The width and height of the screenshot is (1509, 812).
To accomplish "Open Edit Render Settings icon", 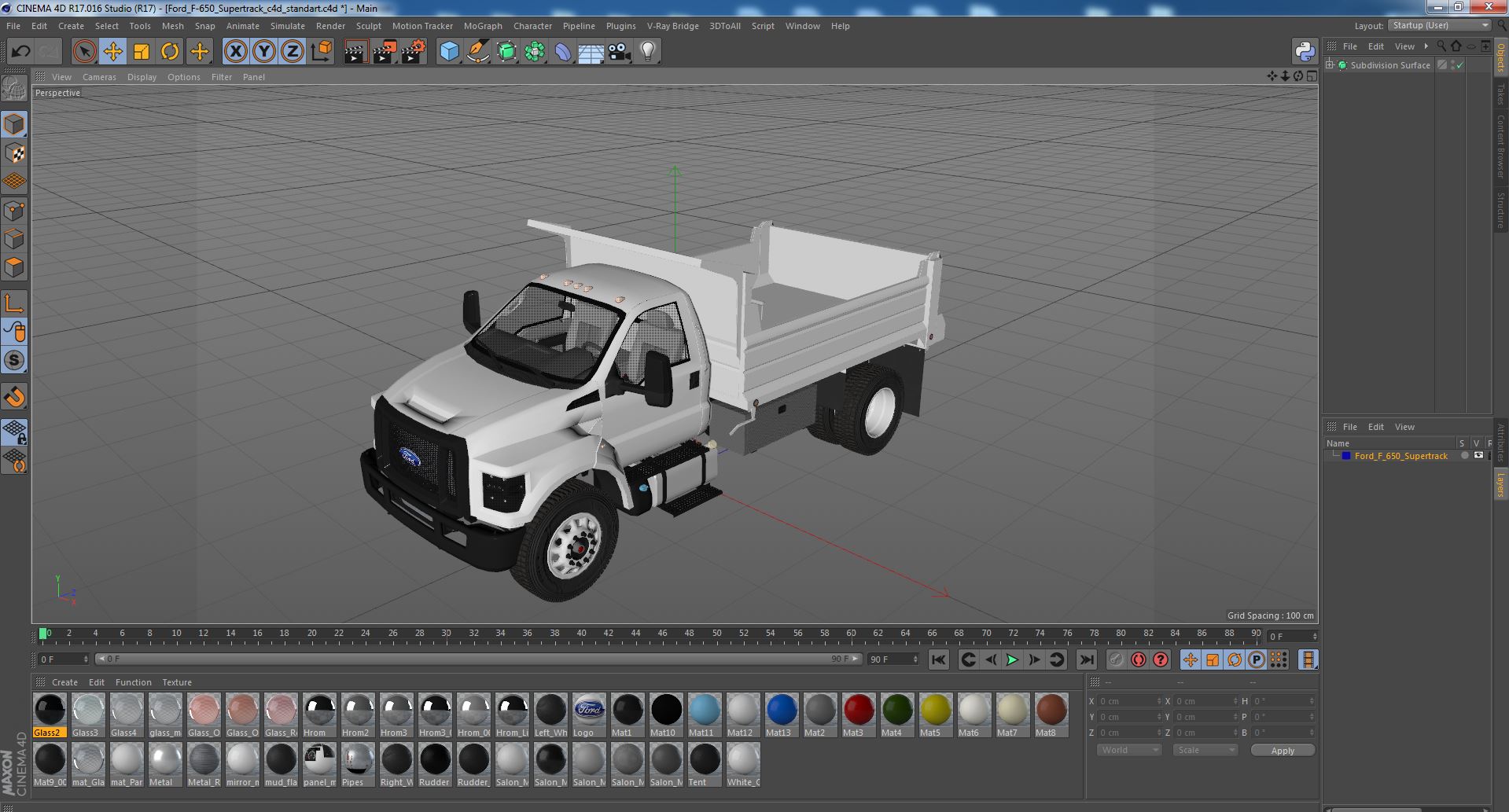I will [414, 52].
